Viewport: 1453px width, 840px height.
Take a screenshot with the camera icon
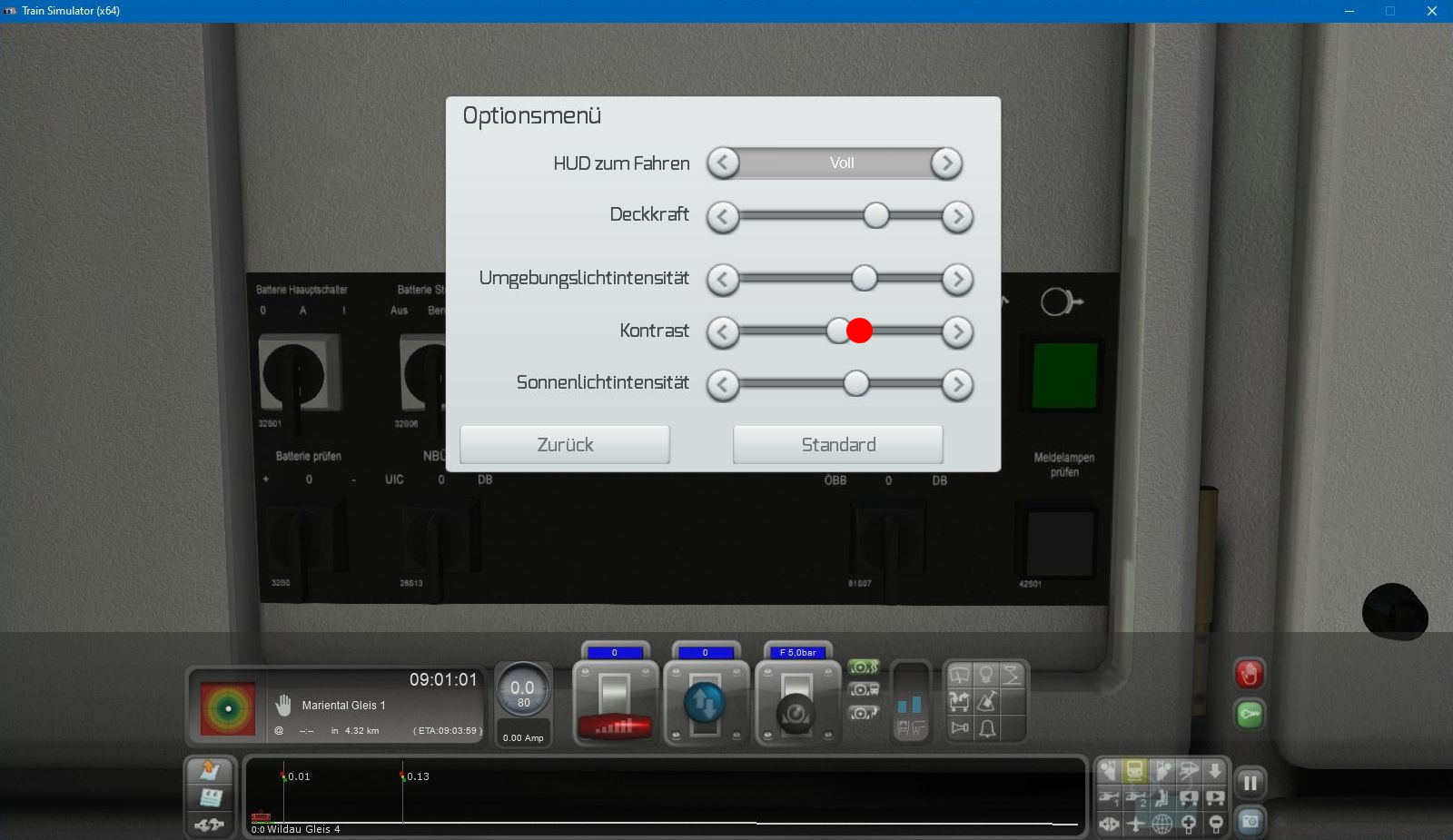click(x=1250, y=822)
